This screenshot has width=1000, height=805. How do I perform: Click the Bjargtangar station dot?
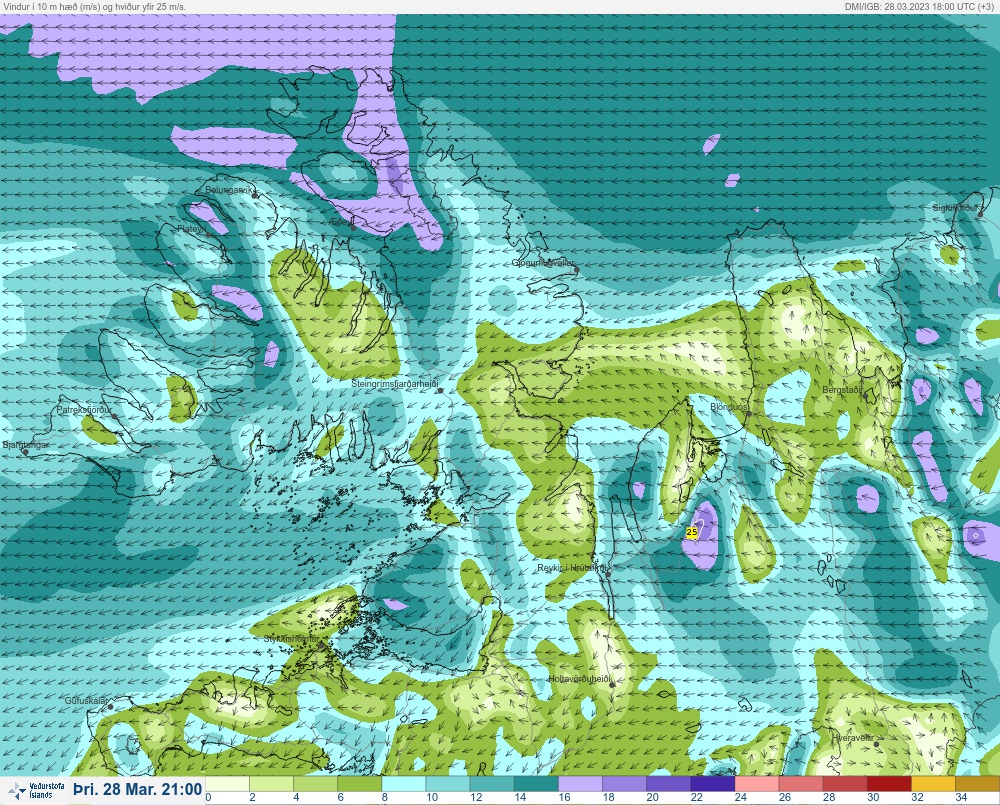pyautogui.click(x=26, y=452)
